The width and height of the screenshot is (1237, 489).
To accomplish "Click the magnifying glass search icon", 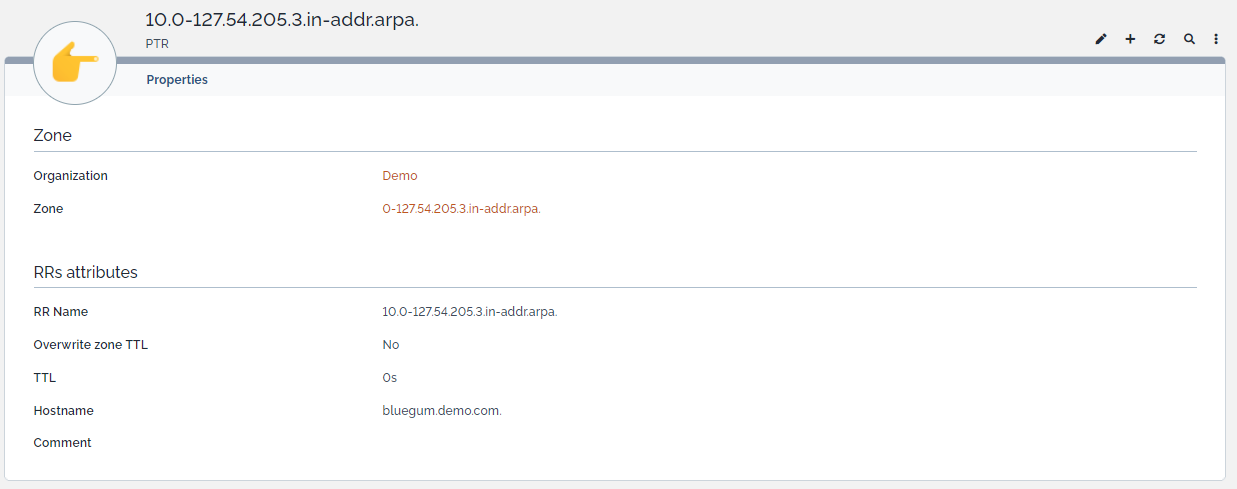I will [x=1189, y=39].
